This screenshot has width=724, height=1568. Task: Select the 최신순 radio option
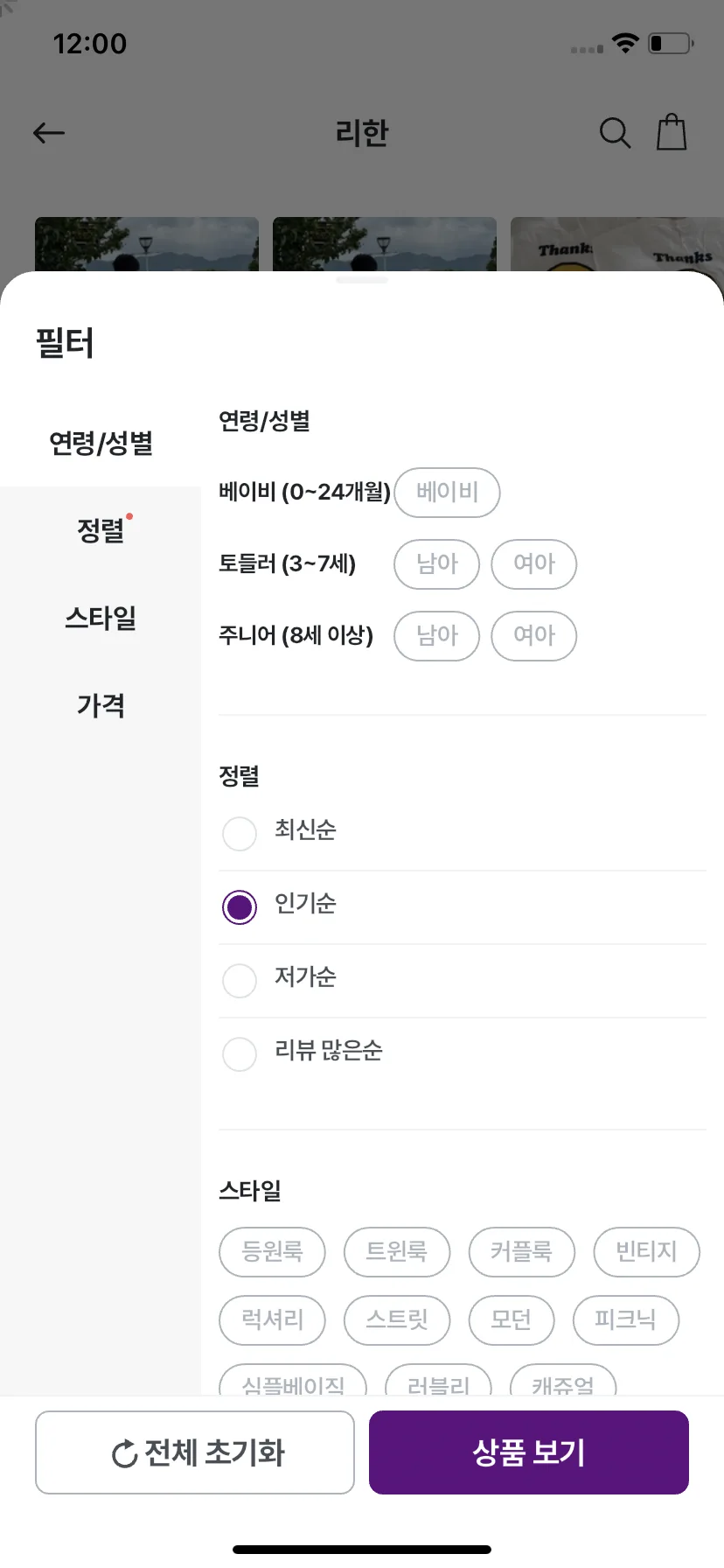coord(240,833)
